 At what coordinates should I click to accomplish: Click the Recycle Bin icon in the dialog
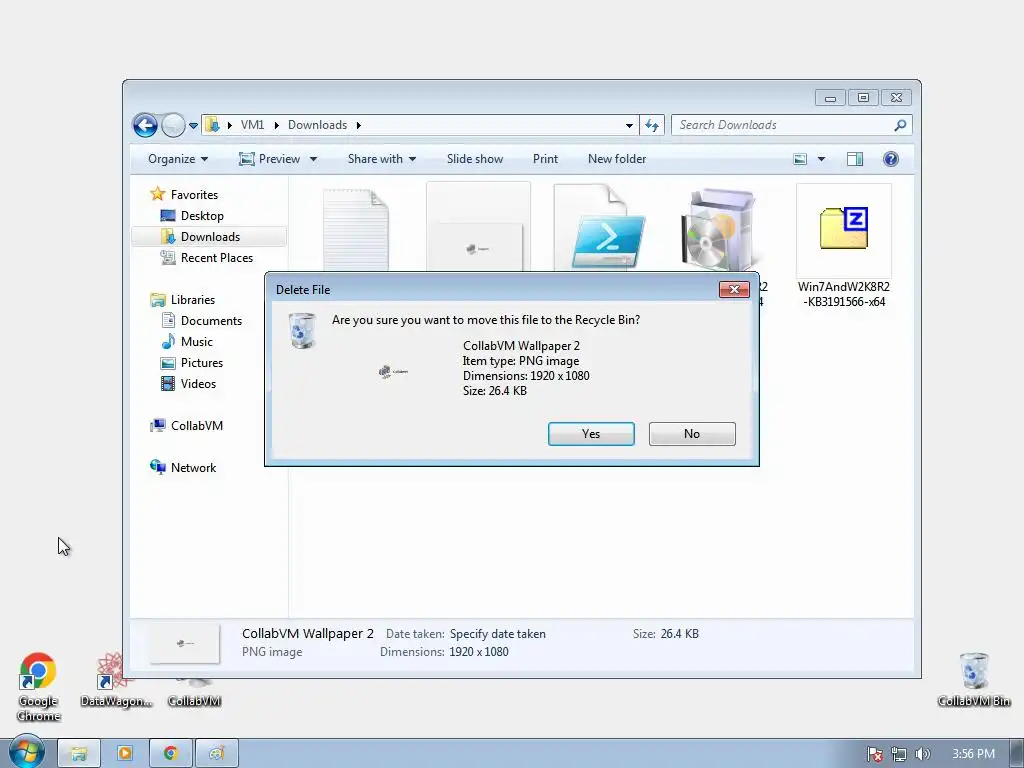302,330
